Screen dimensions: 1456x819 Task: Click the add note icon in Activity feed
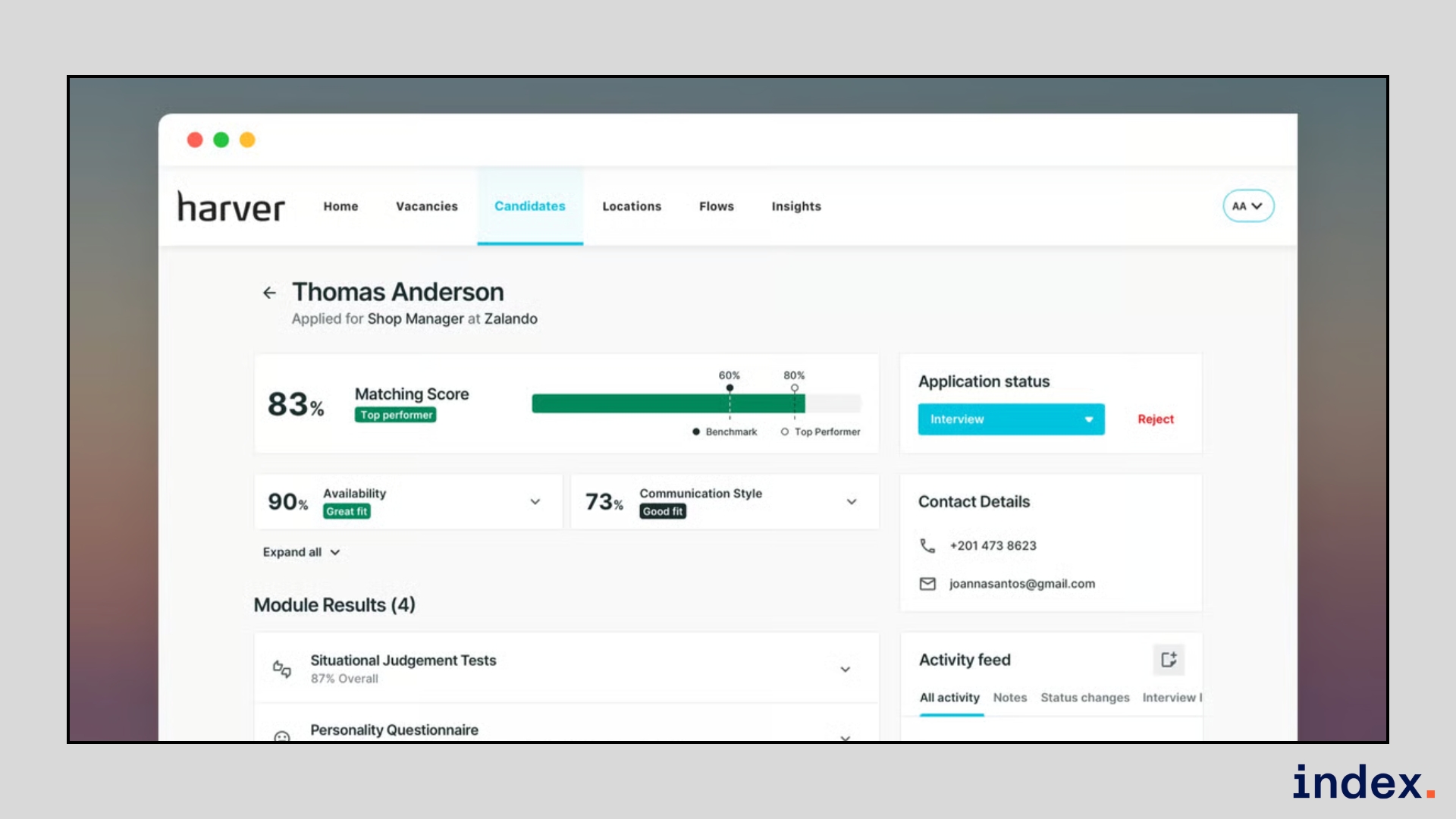click(1169, 660)
